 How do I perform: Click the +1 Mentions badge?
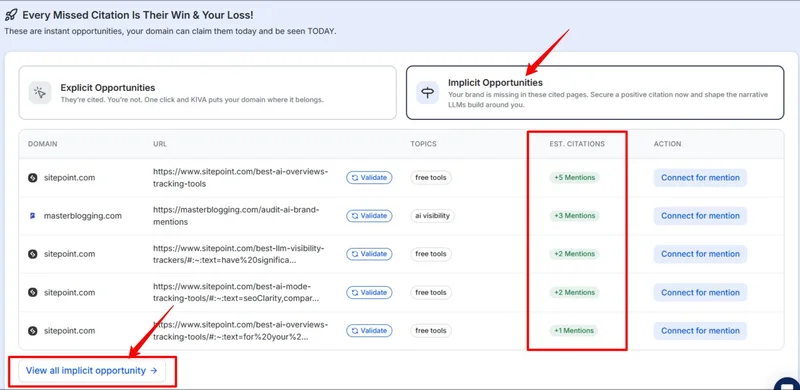[573, 331]
